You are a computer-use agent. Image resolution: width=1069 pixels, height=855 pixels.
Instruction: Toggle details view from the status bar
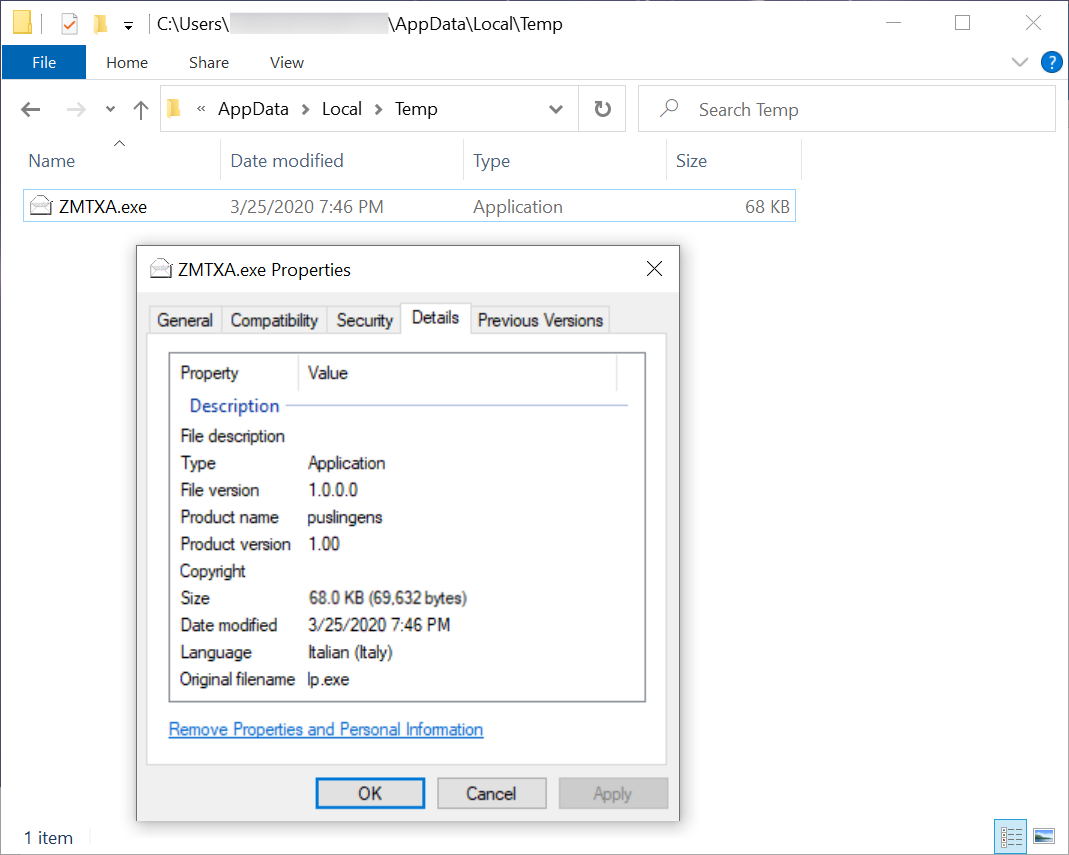click(1010, 837)
